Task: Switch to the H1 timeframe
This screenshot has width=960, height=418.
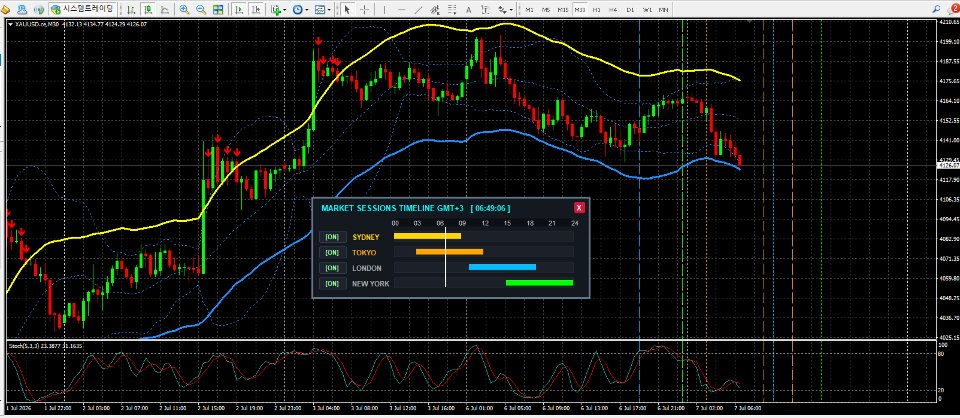Action: pyautogui.click(x=596, y=10)
